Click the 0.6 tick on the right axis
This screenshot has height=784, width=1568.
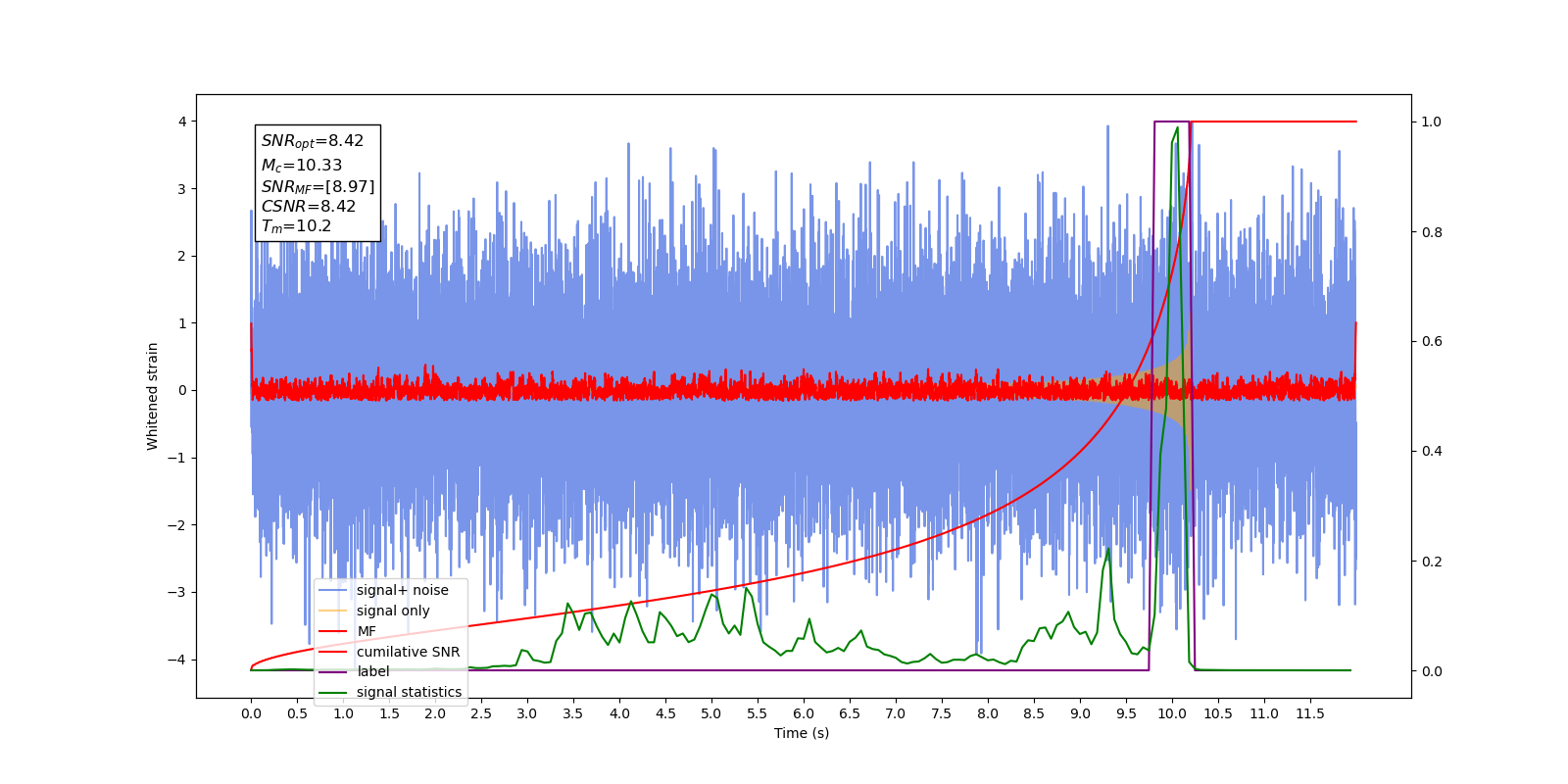tap(1432, 342)
